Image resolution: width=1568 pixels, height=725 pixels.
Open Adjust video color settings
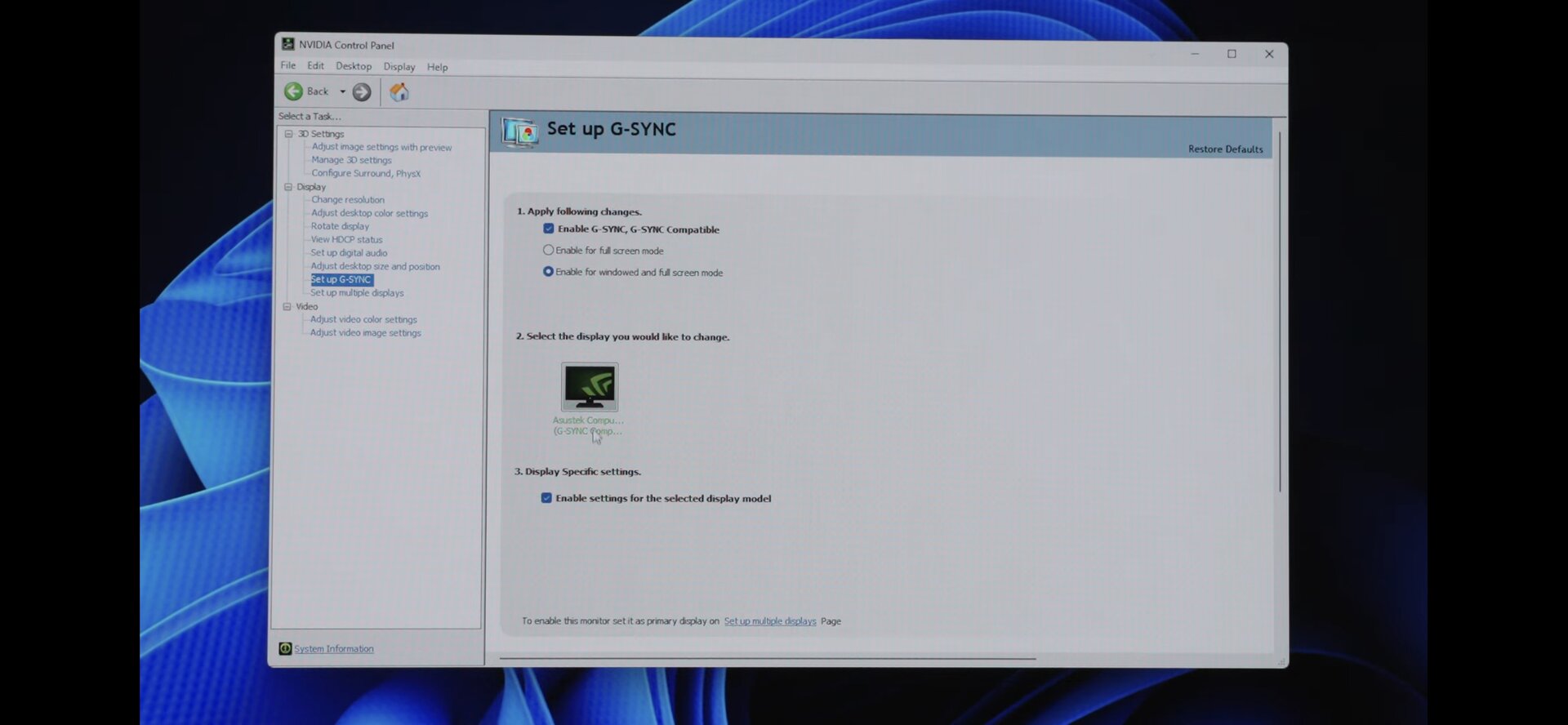pos(363,320)
